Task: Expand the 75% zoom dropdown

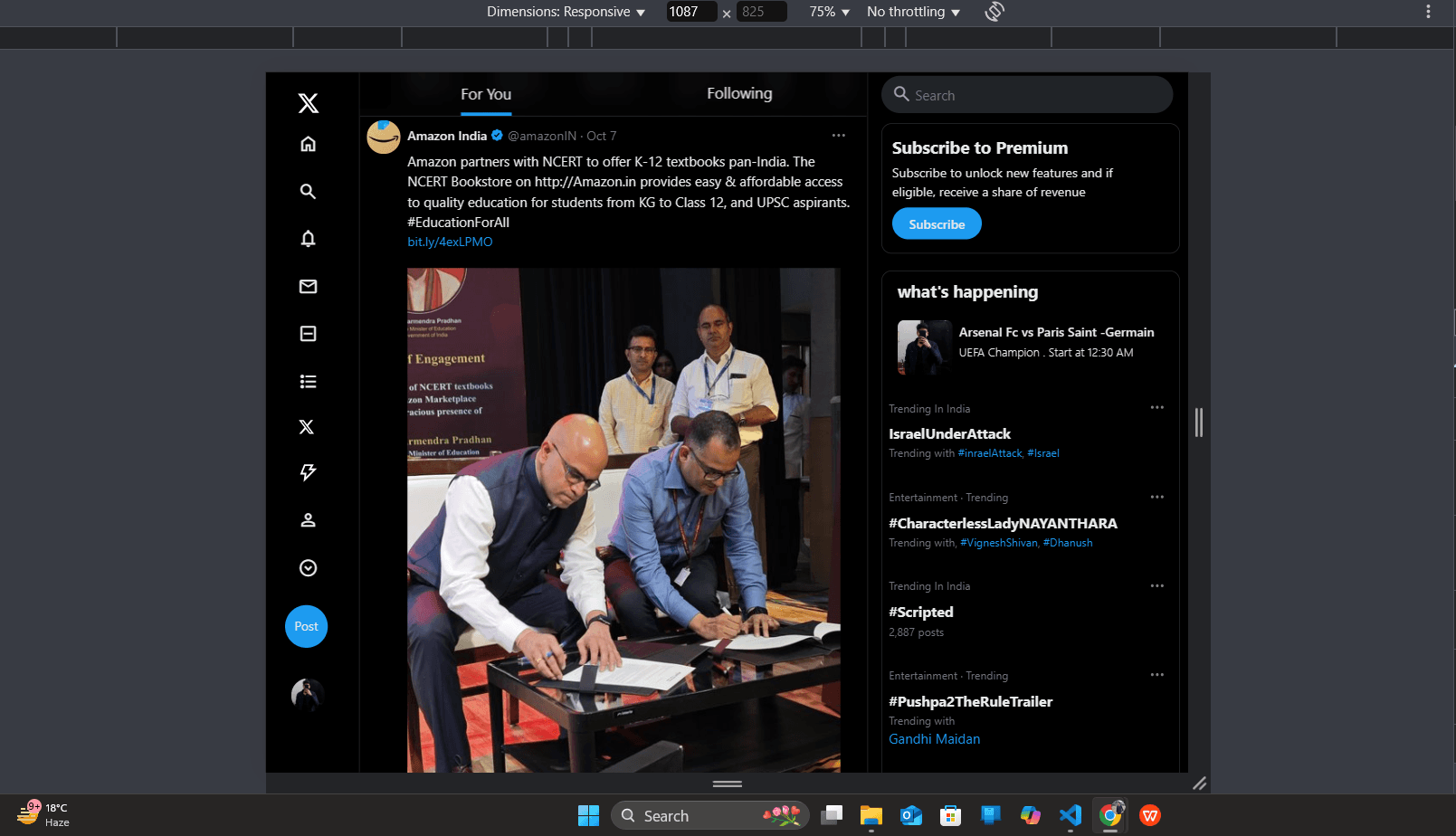Action: [829, 12]
